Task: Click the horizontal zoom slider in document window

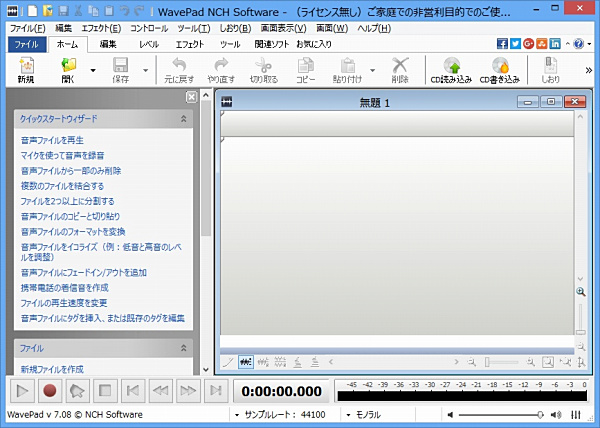Action: coord(501,362)
